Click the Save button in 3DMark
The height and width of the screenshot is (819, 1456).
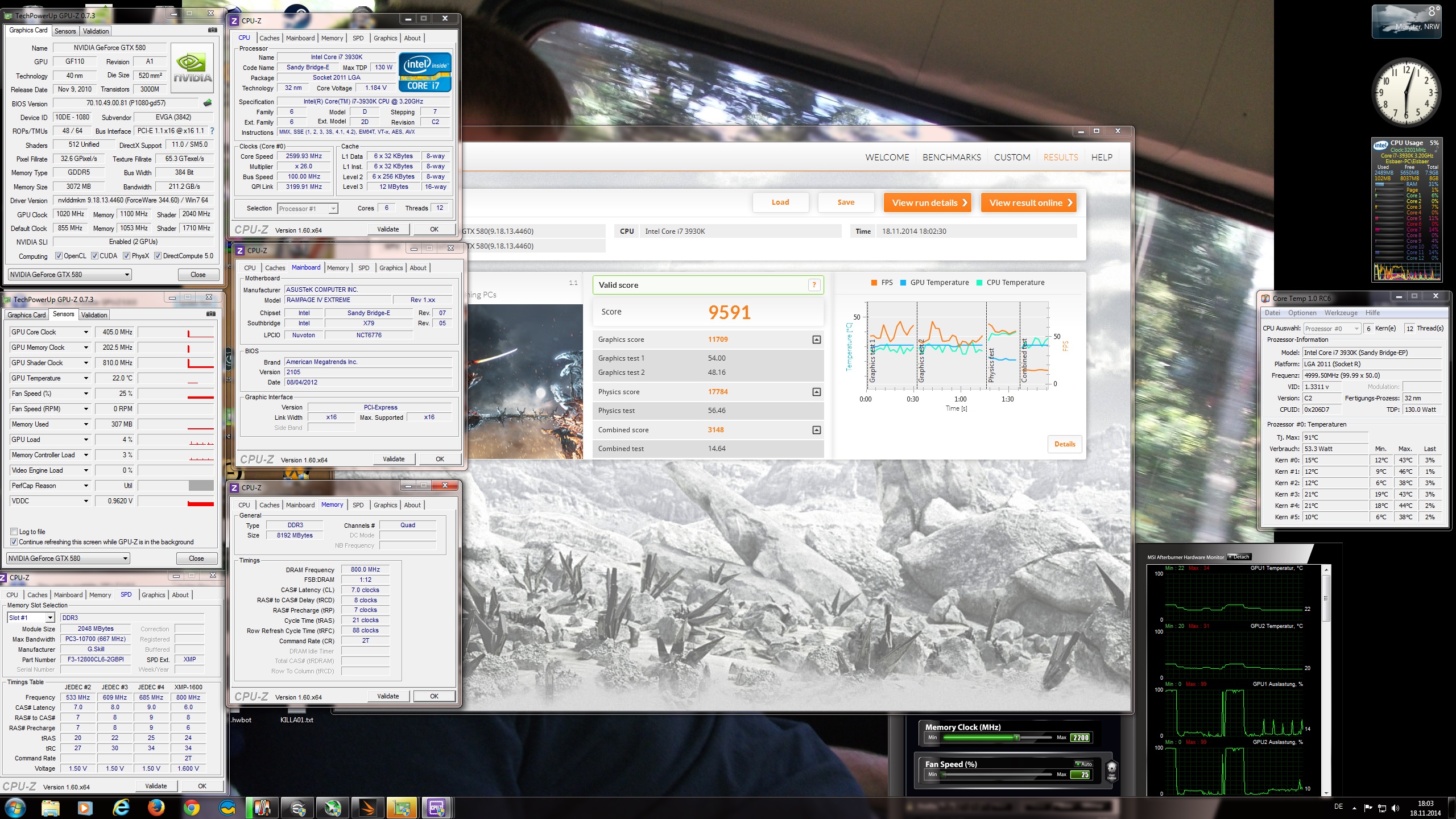[x=846, y=202]
